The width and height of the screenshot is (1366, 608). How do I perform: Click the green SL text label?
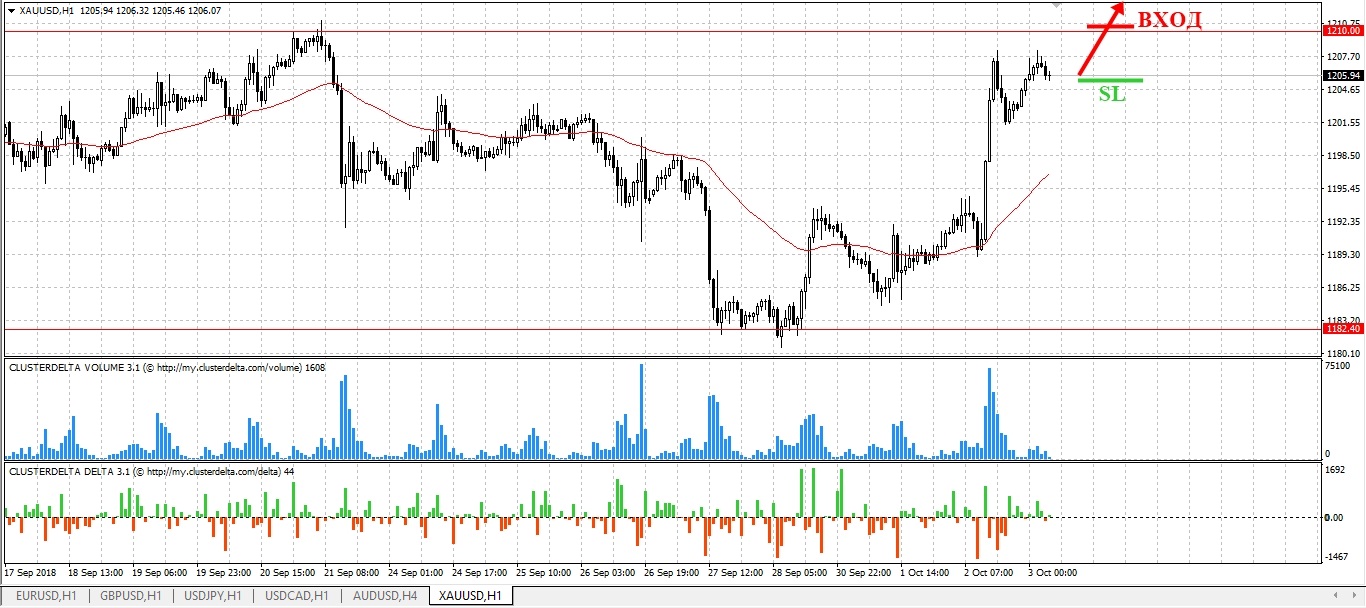point(1112,96)
